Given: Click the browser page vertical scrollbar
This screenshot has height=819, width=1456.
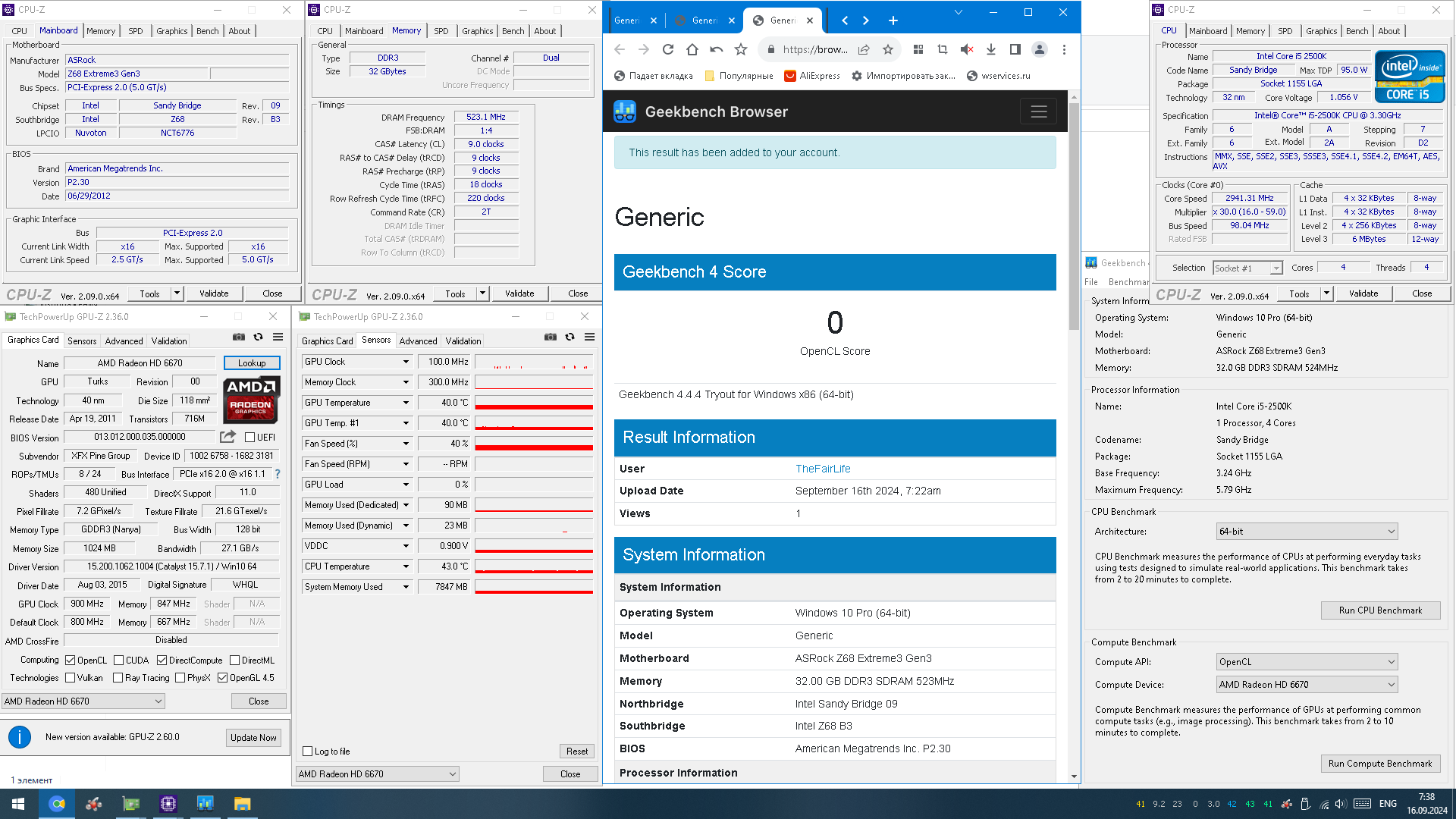Looking at the screenshot, I should tap(1074, 216).
